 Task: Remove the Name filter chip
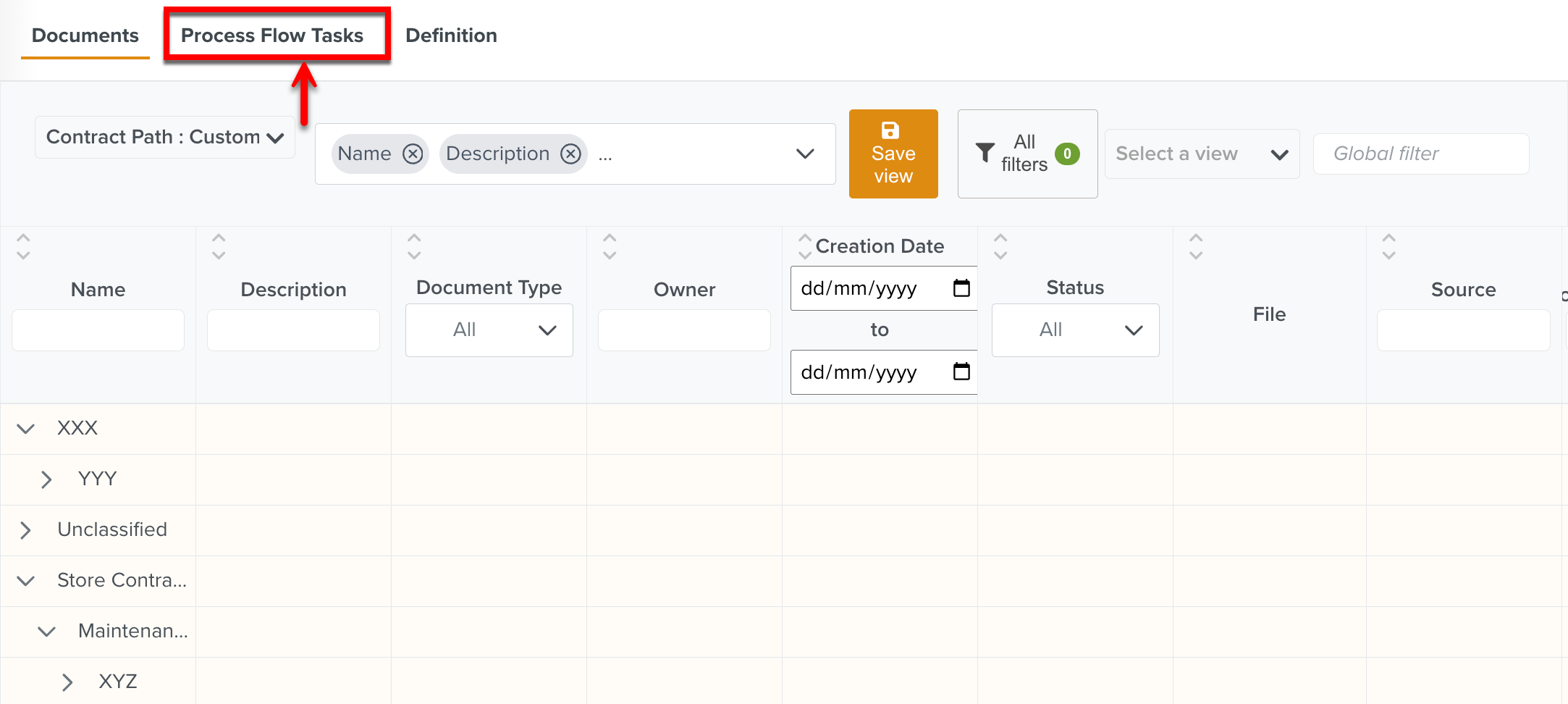click(413, 154)
